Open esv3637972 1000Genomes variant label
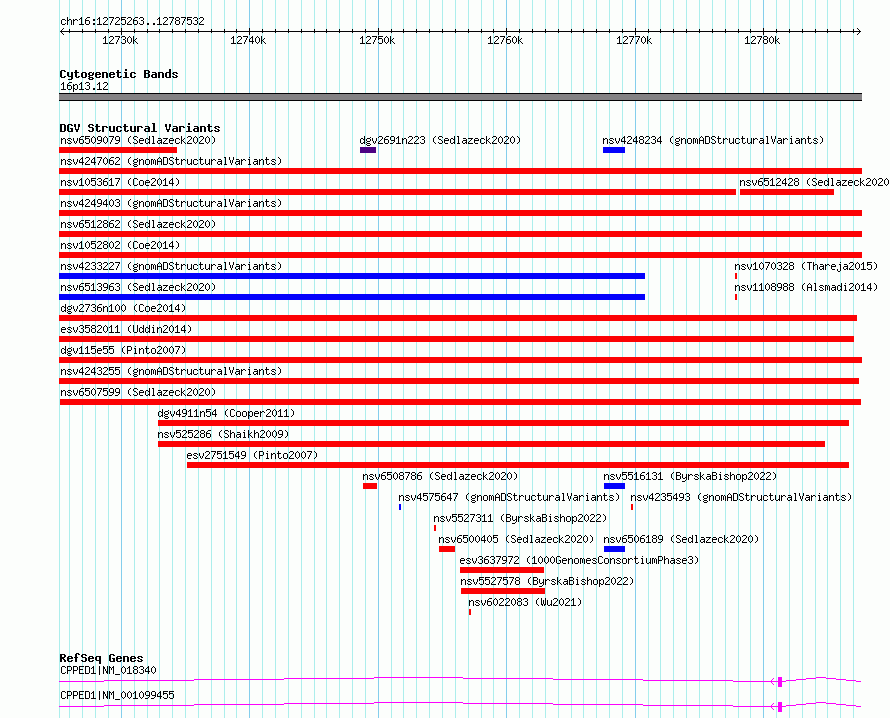Image resolution: width=890 pixels, height=718 pixels. click(580, 560)
